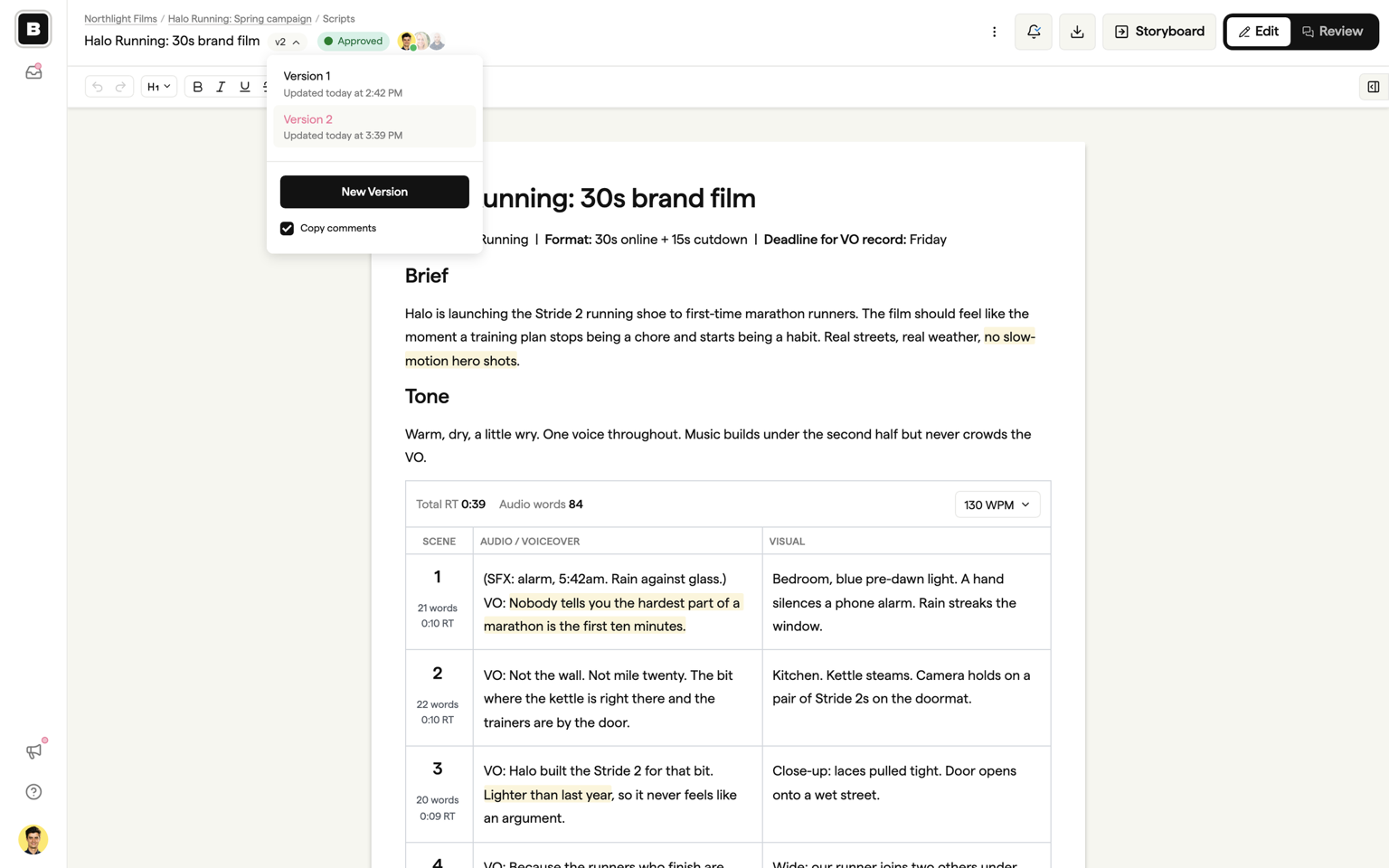Toggle the side panel icon
The width and height of the screenshot is (1389, 868).
point(1373,87)
